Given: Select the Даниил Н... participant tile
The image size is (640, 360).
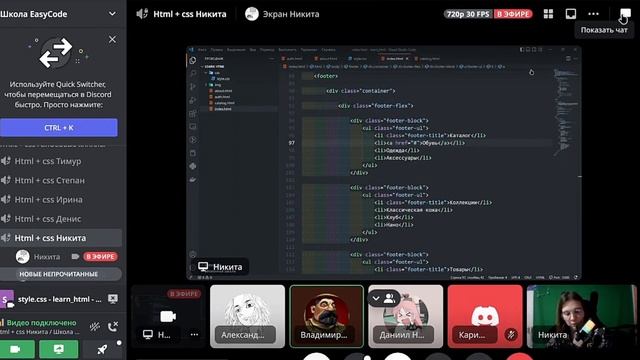Looking at the screenshot, I should point(405,316).
